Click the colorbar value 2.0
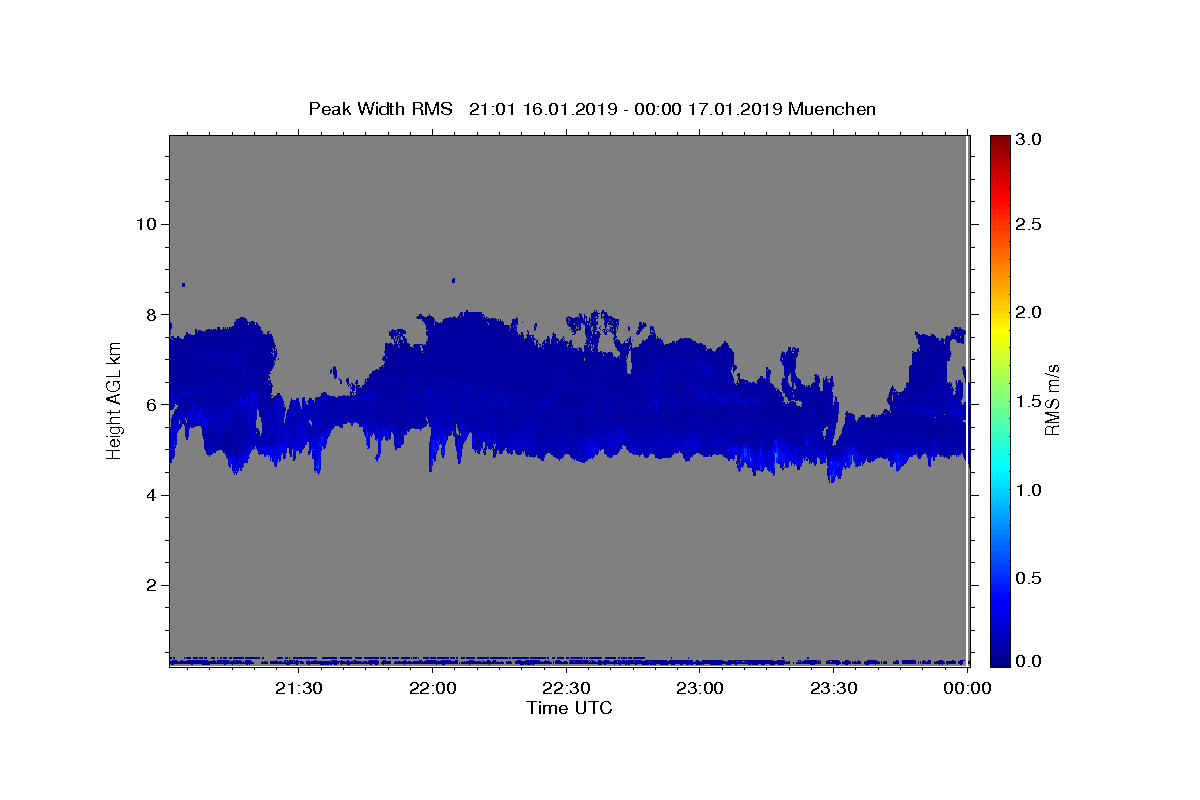Viewport: 1200px width, 800px height. (x=1030, y=313)
